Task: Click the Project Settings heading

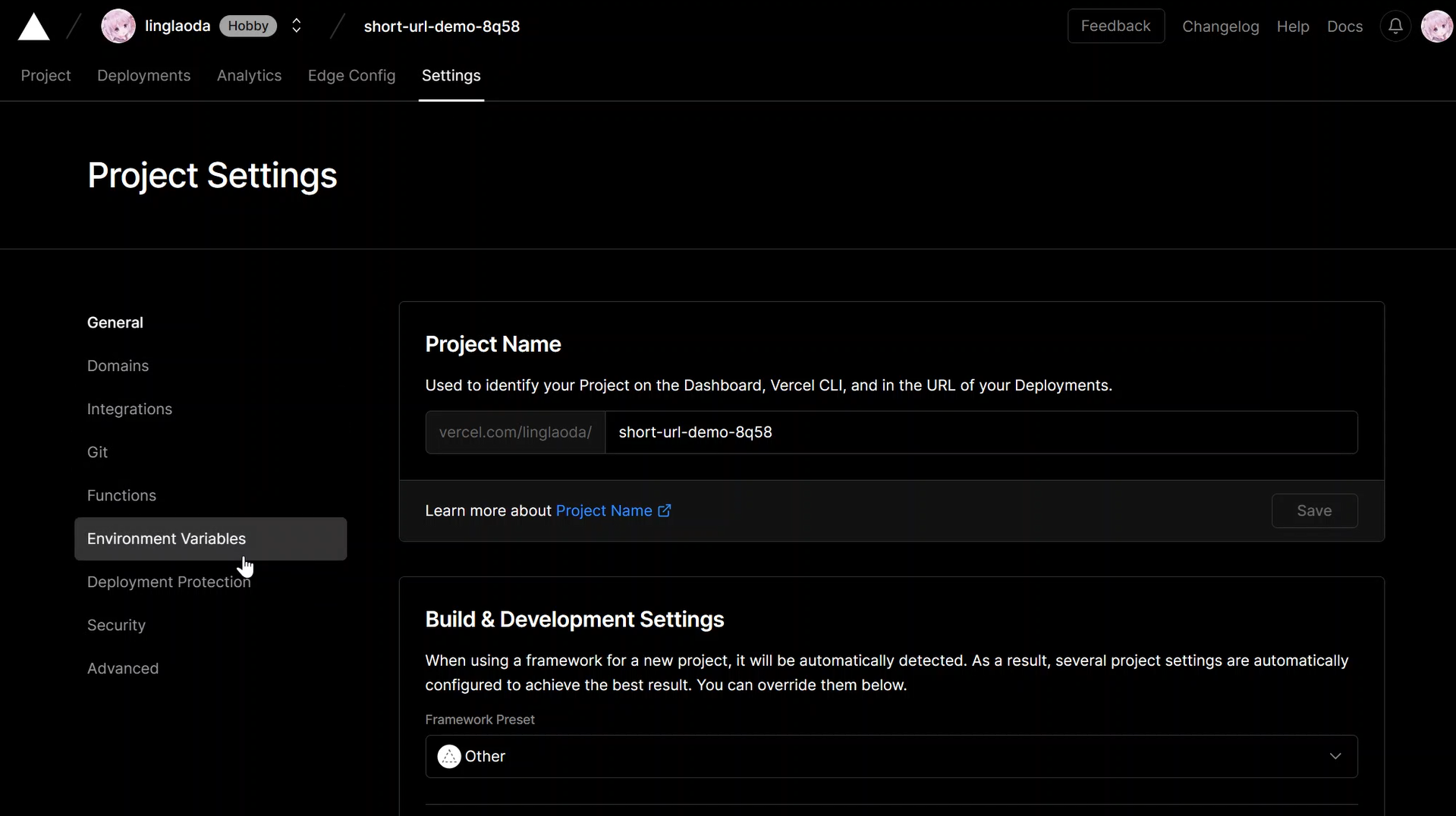Action: click(212, 176)
